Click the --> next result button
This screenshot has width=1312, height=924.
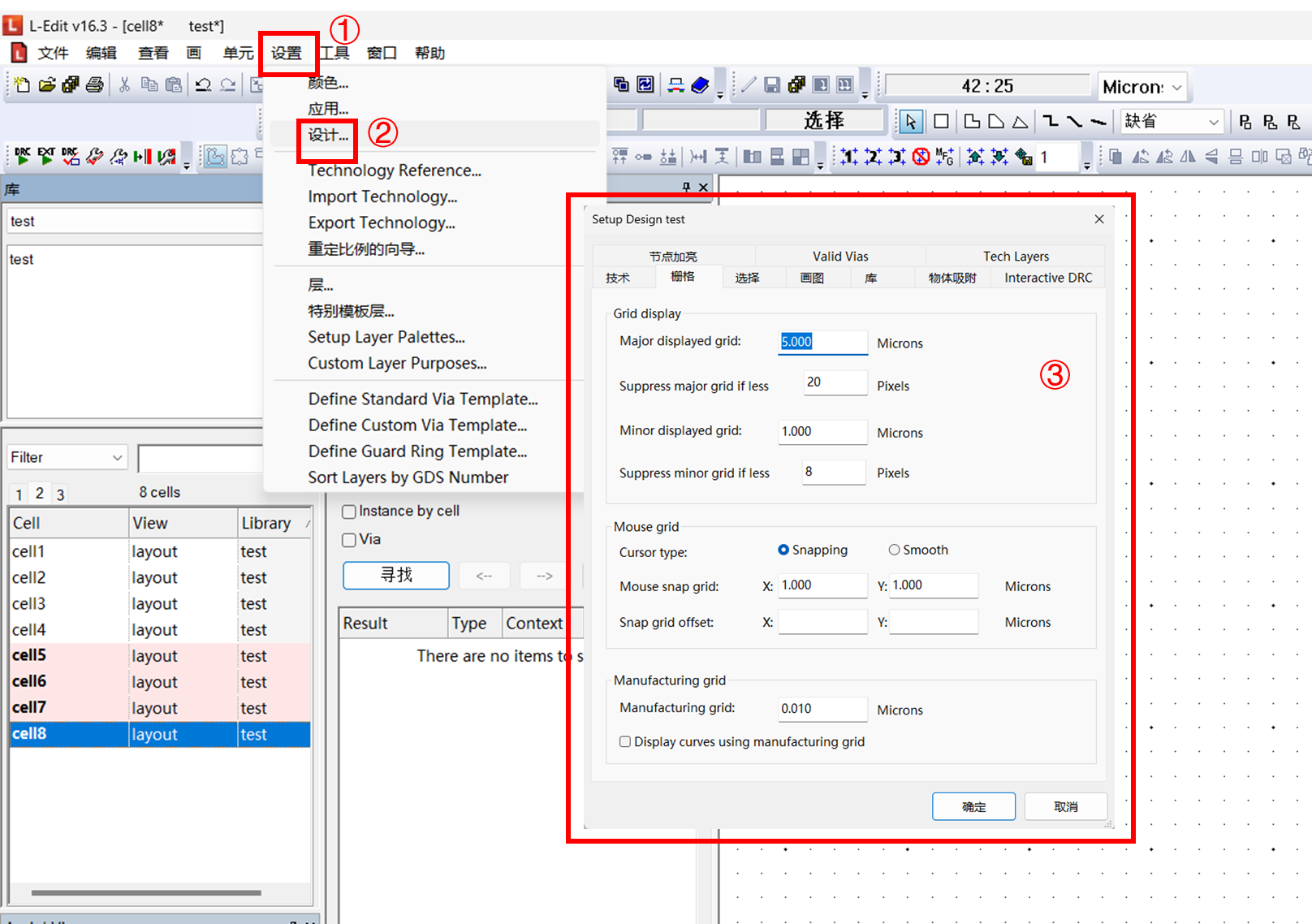[545, 575]
